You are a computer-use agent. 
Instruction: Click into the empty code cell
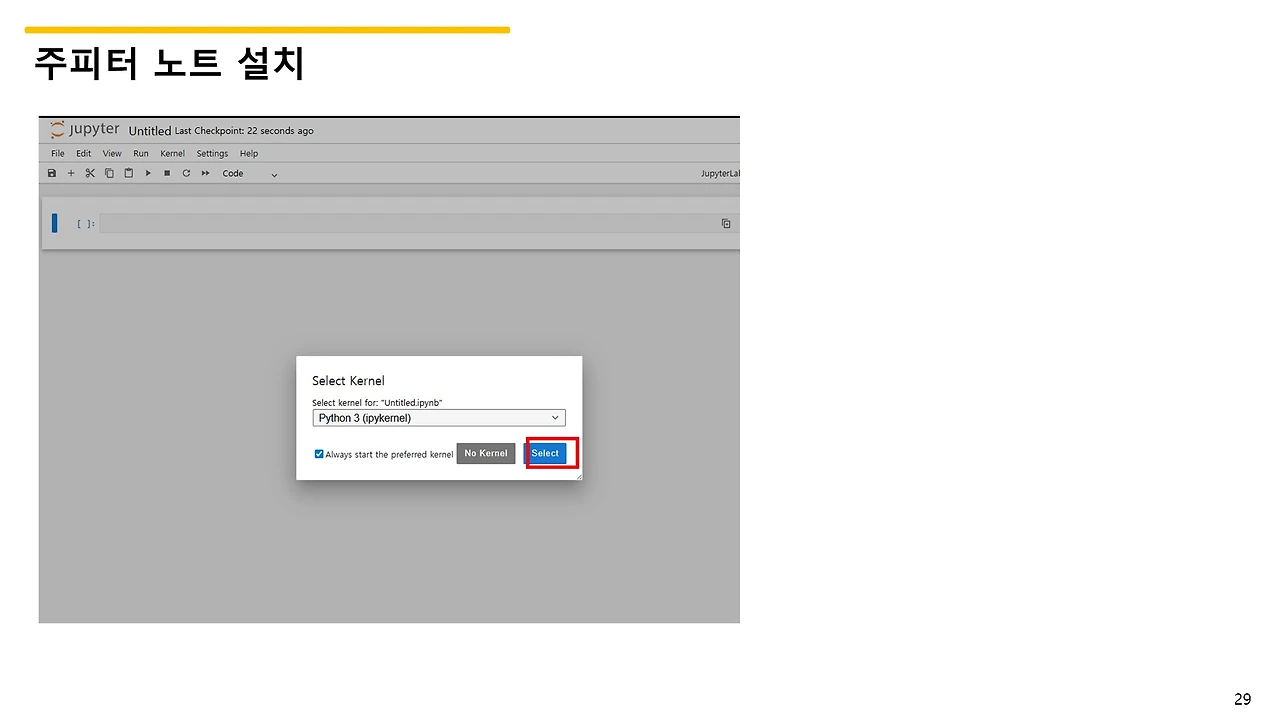(x=408, y=223)
